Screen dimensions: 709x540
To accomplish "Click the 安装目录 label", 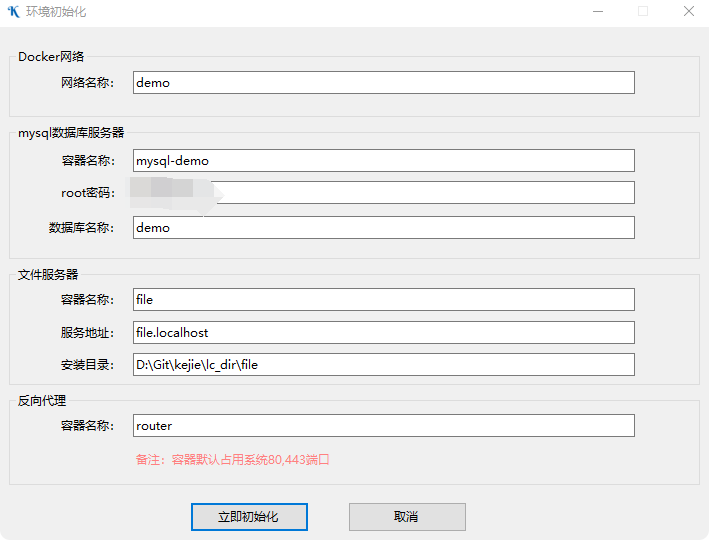I will pos(88,365).
